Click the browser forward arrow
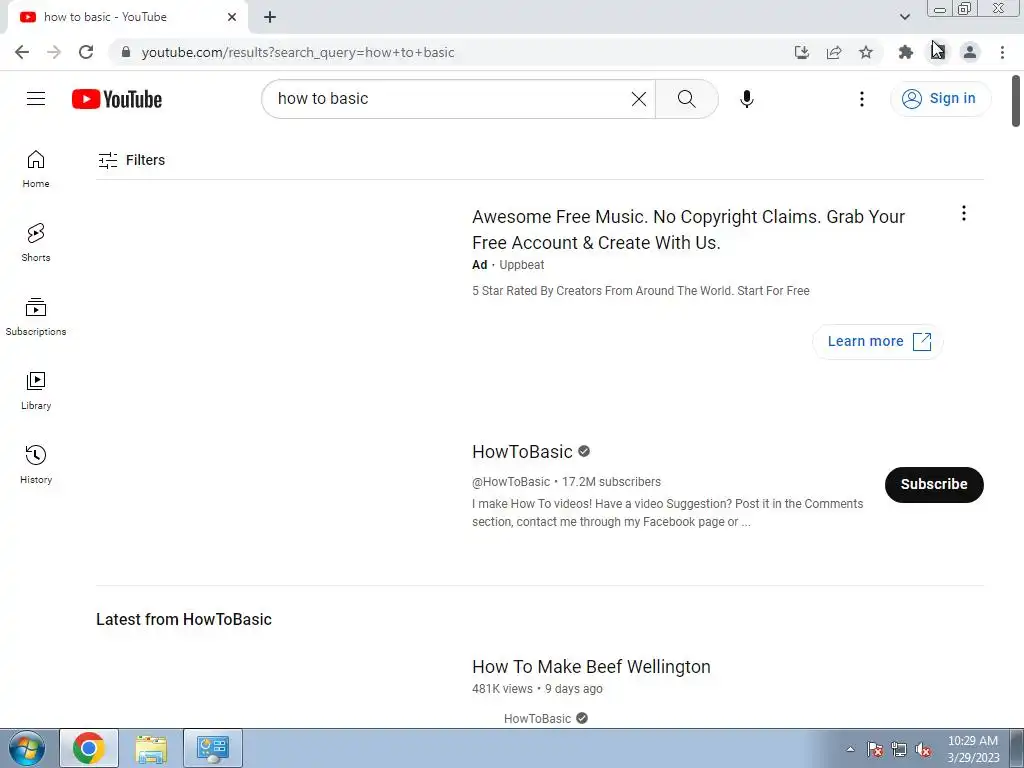This screenshot has width=1024, height=768. [54, 52]
